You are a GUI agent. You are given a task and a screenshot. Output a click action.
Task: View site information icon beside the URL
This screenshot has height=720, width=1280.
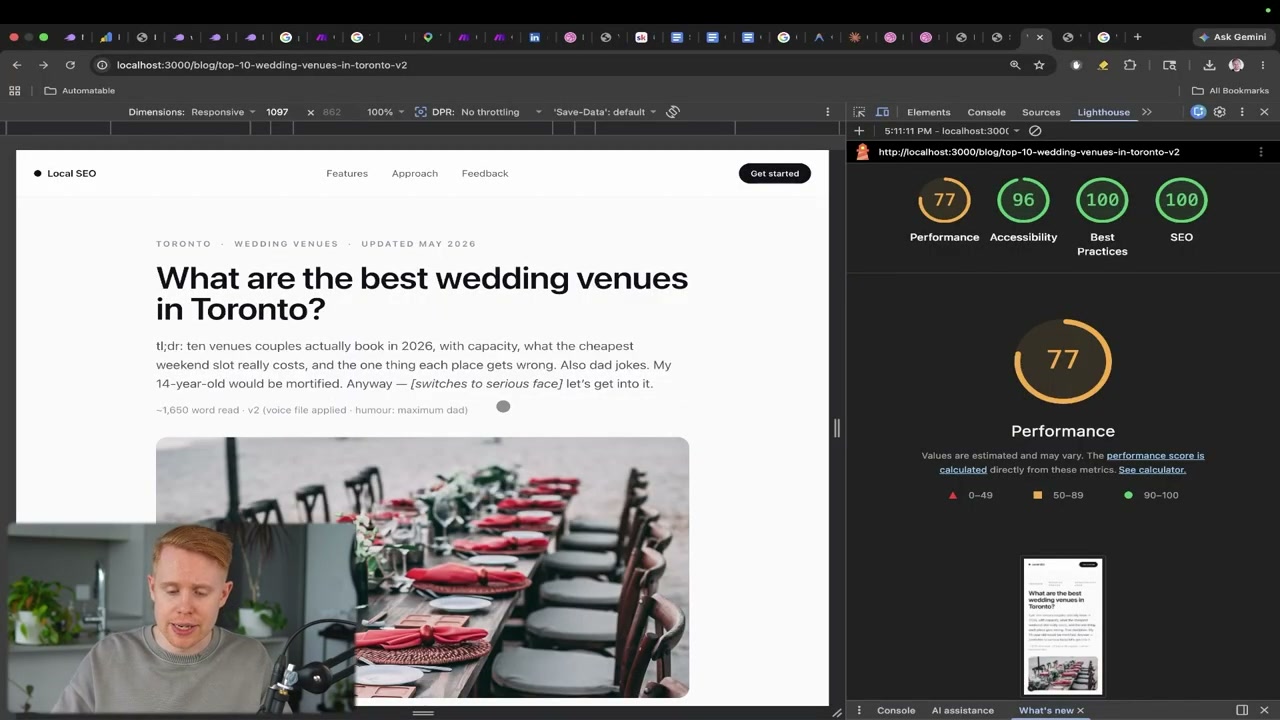[x=102, y=65]
